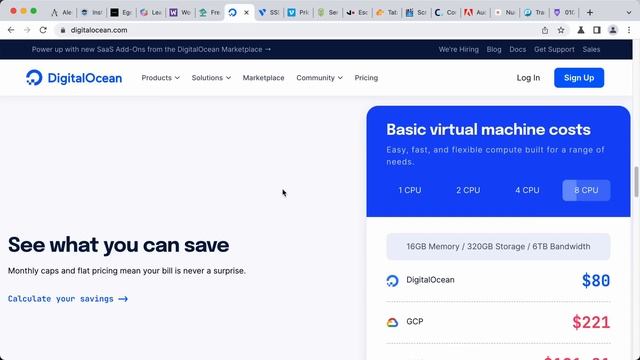Go to the Pricing nav link
640x360 pixels.
click(x=366, y=78)
